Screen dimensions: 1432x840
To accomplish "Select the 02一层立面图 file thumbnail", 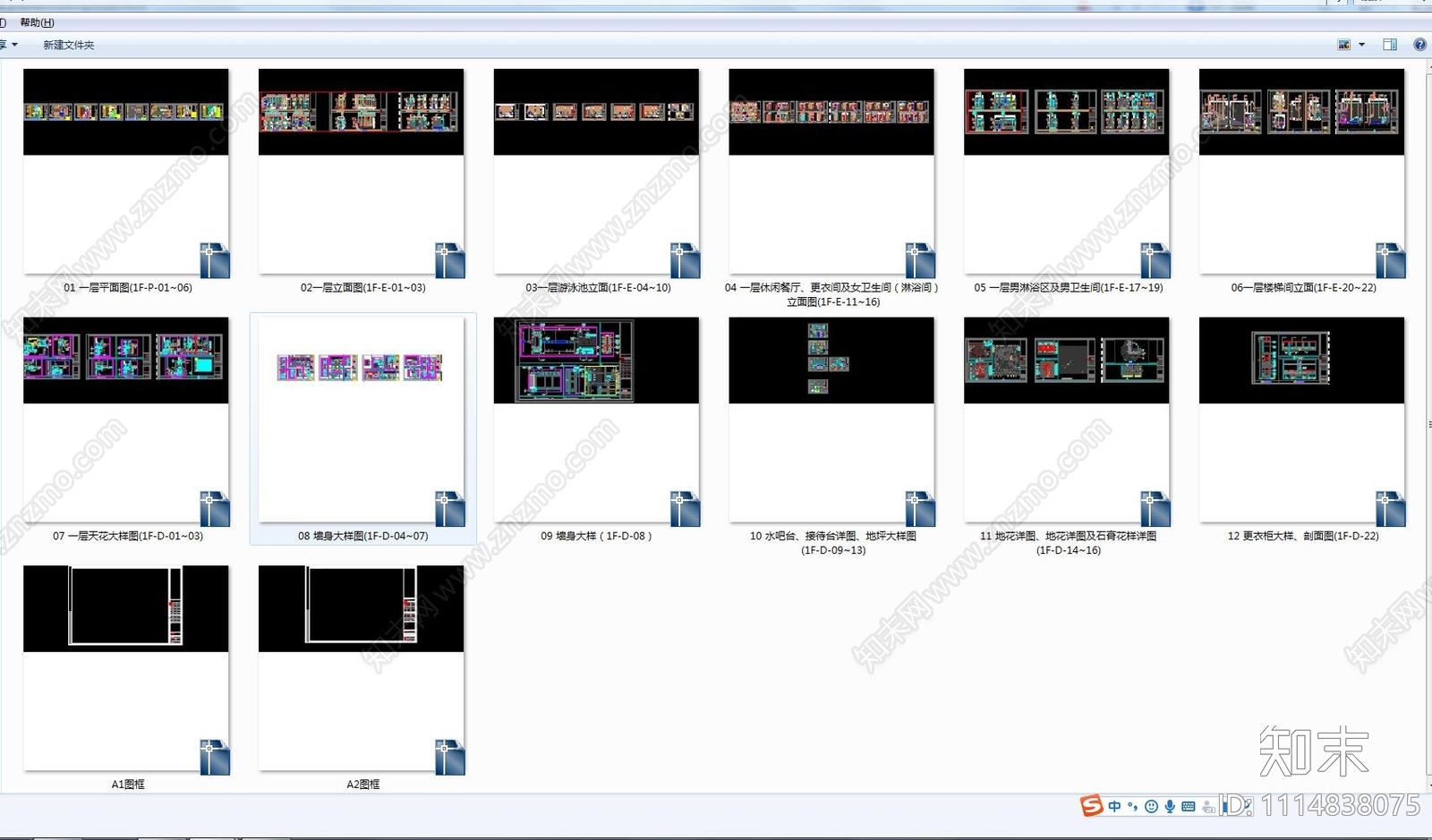I will pos(362,172).
